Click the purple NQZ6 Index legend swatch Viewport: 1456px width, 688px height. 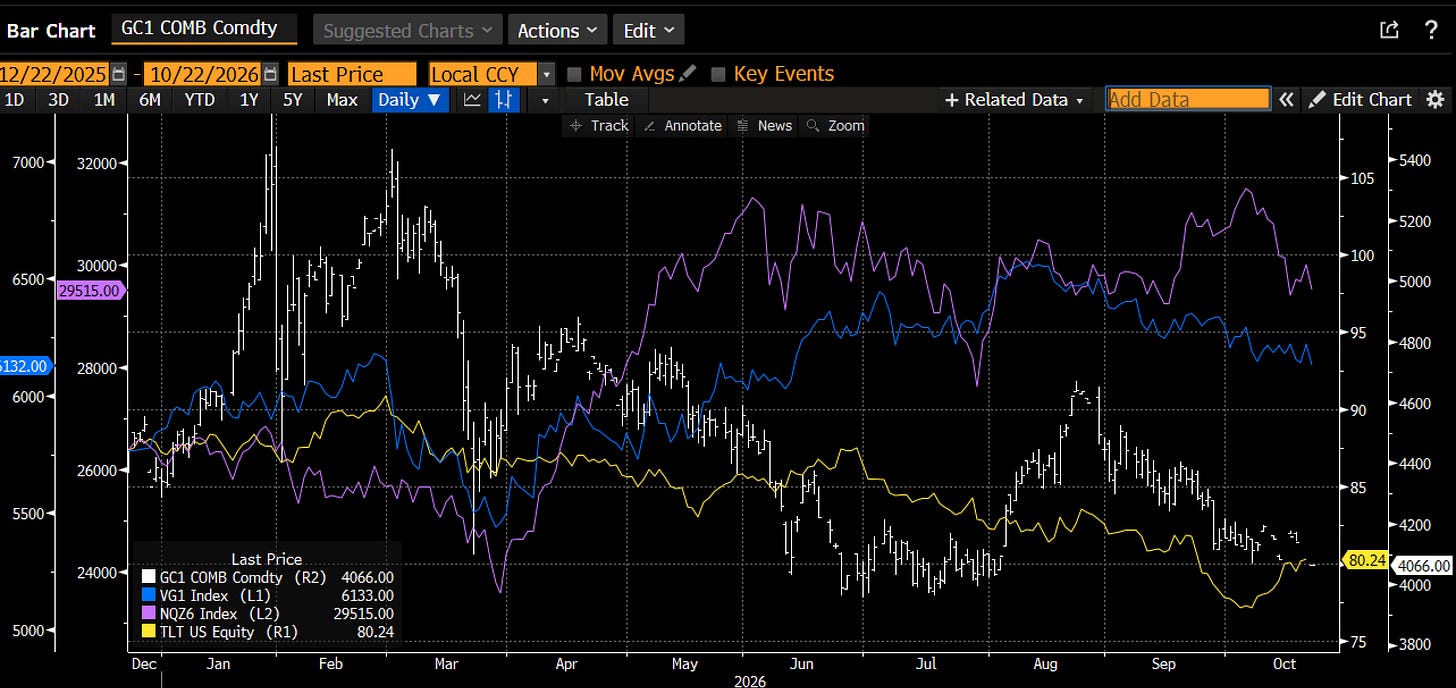click(x=149, y=614)
